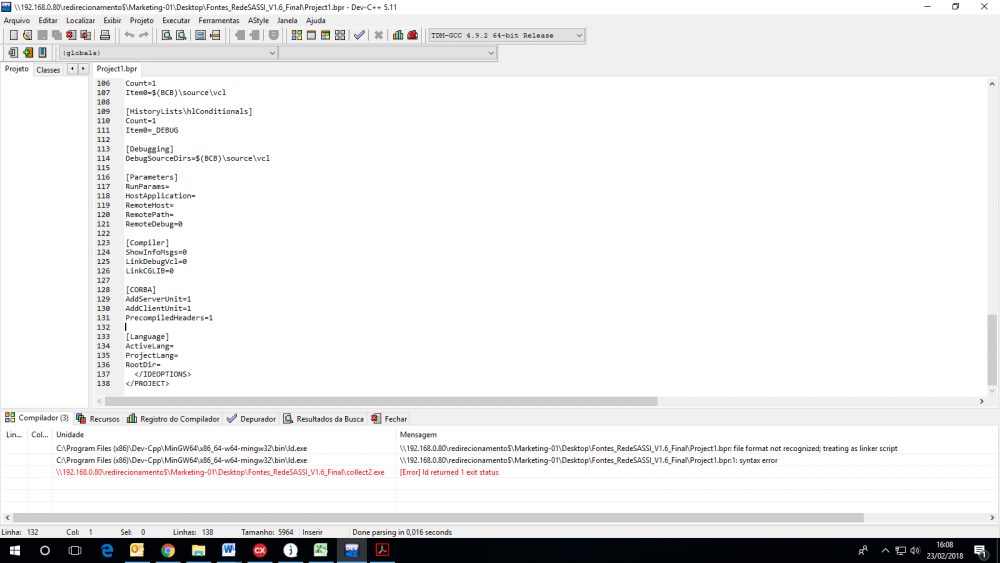Click the Save toolbar icon
1000x563 pixels.
point(42,35)
